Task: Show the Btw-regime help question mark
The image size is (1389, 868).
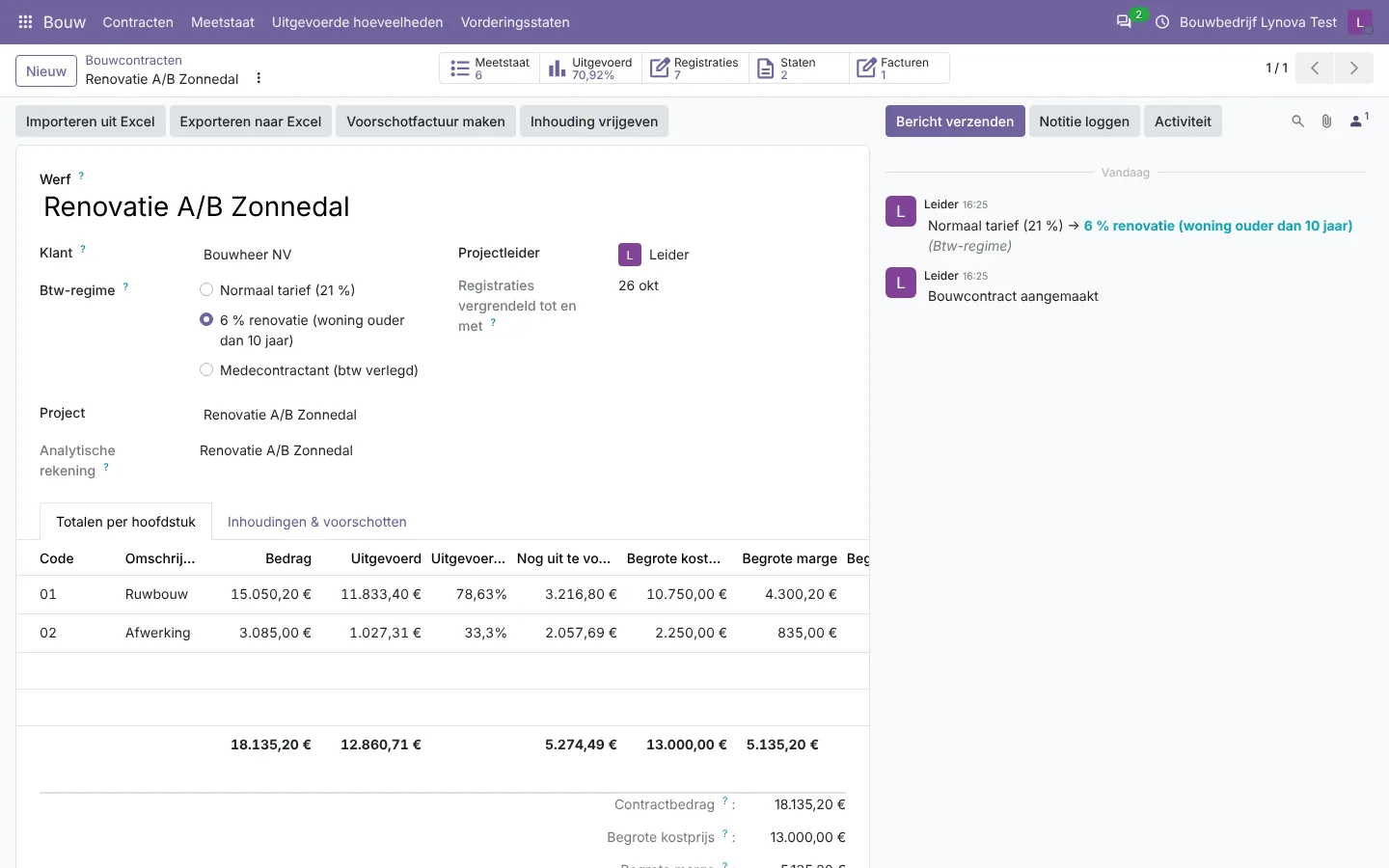Action: [125, 286]
